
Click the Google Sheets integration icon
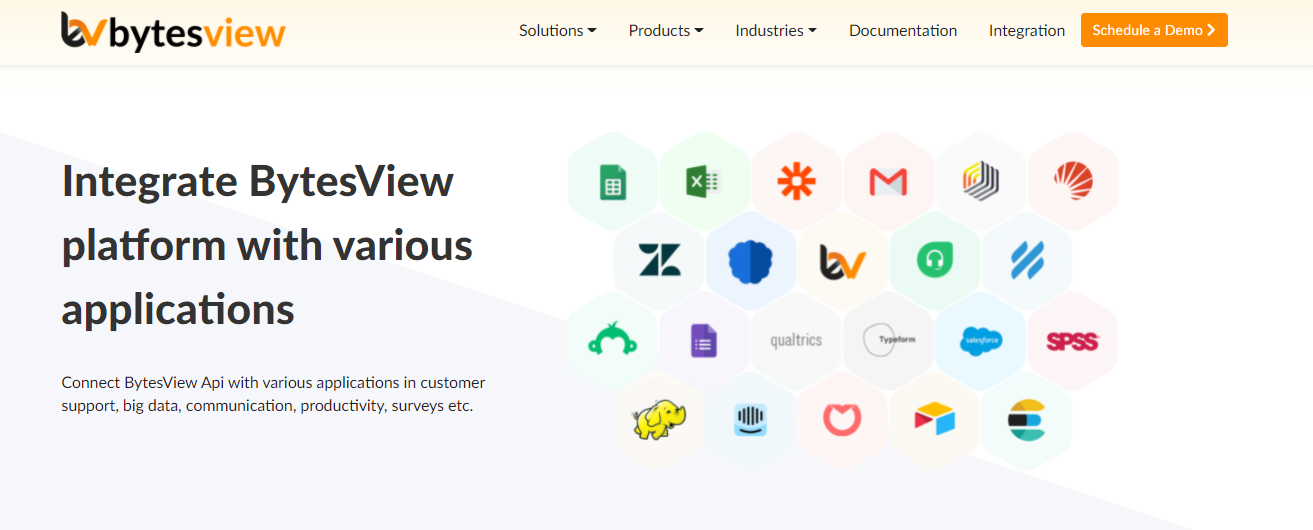612,182
